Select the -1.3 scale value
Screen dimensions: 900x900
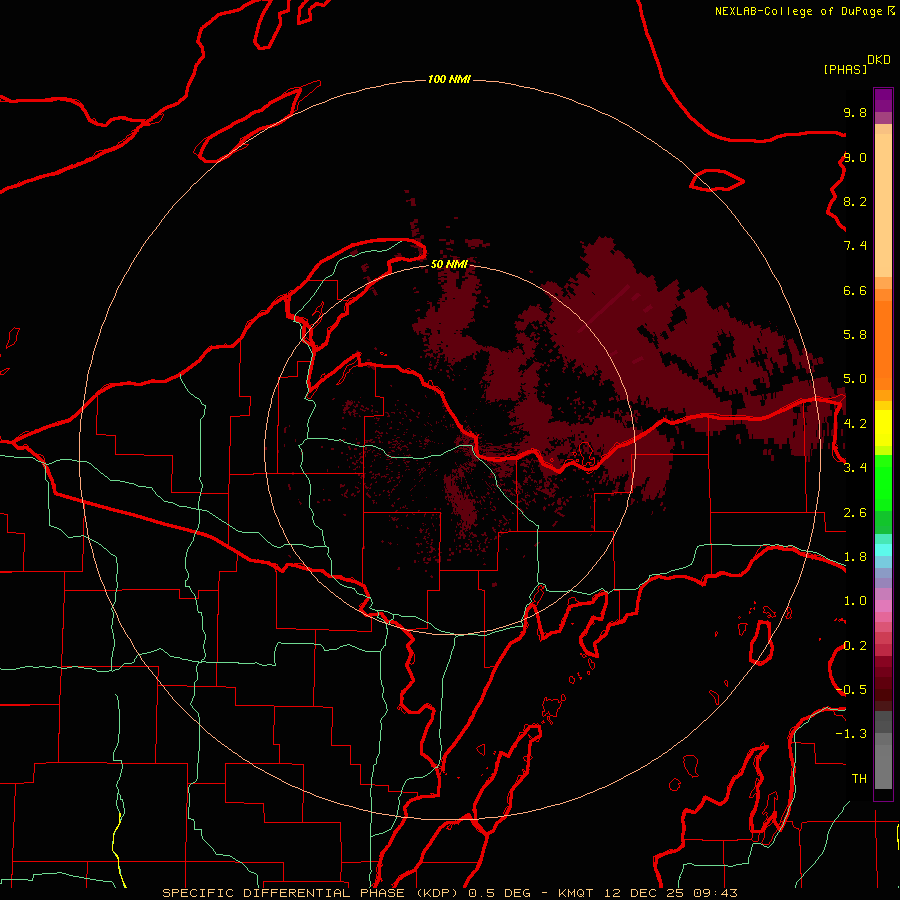pyautogui.click(x=852, y=734)
